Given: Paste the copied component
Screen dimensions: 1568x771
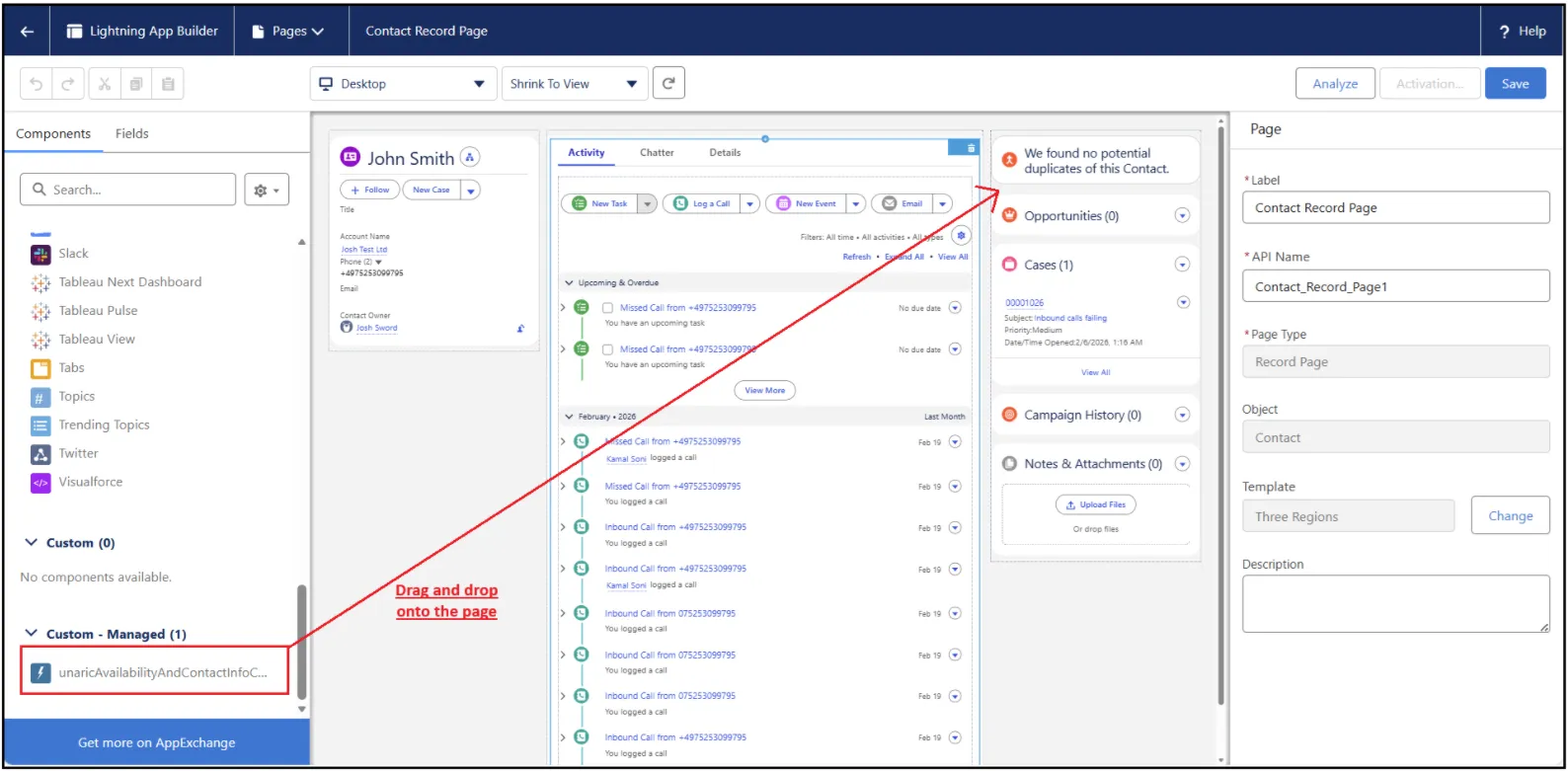Looking at the screenshot, I should pos(168,84).
